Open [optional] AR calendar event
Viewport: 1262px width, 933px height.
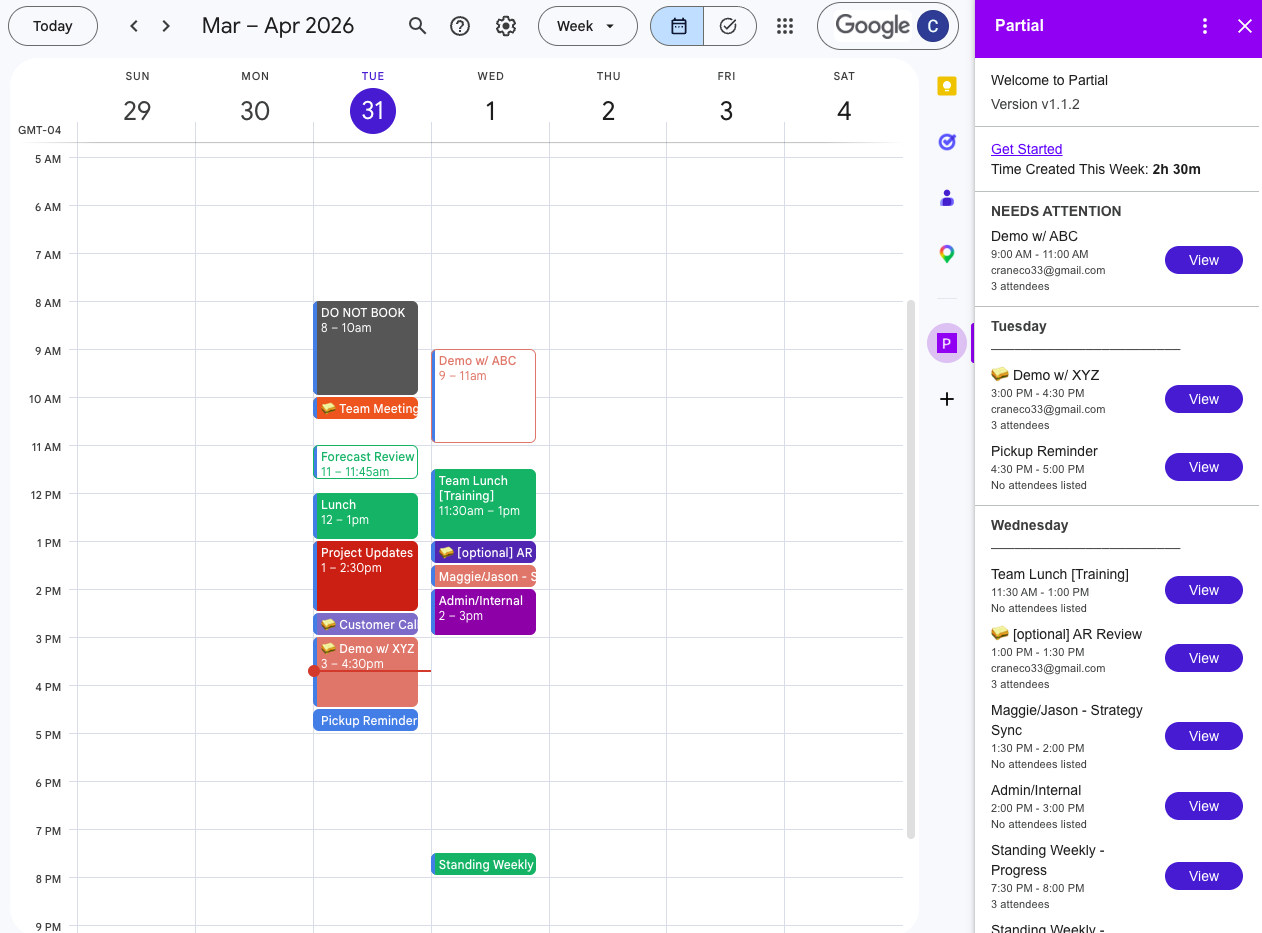point(484,552)
